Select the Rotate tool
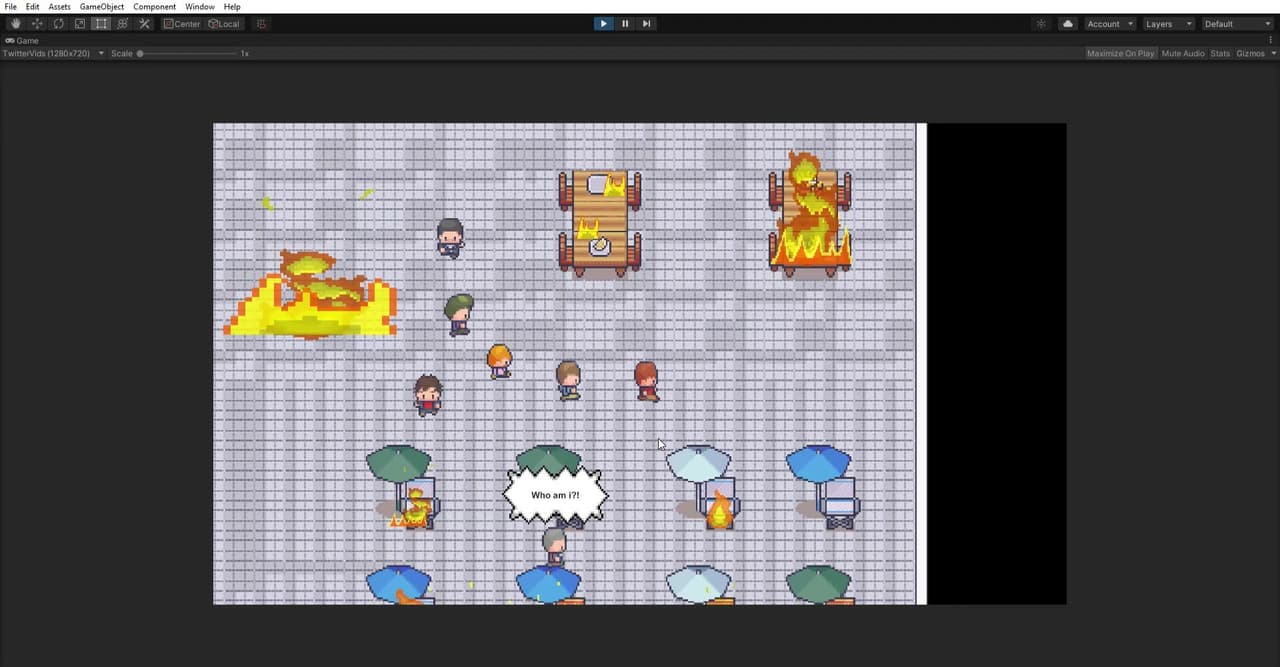 58,23
